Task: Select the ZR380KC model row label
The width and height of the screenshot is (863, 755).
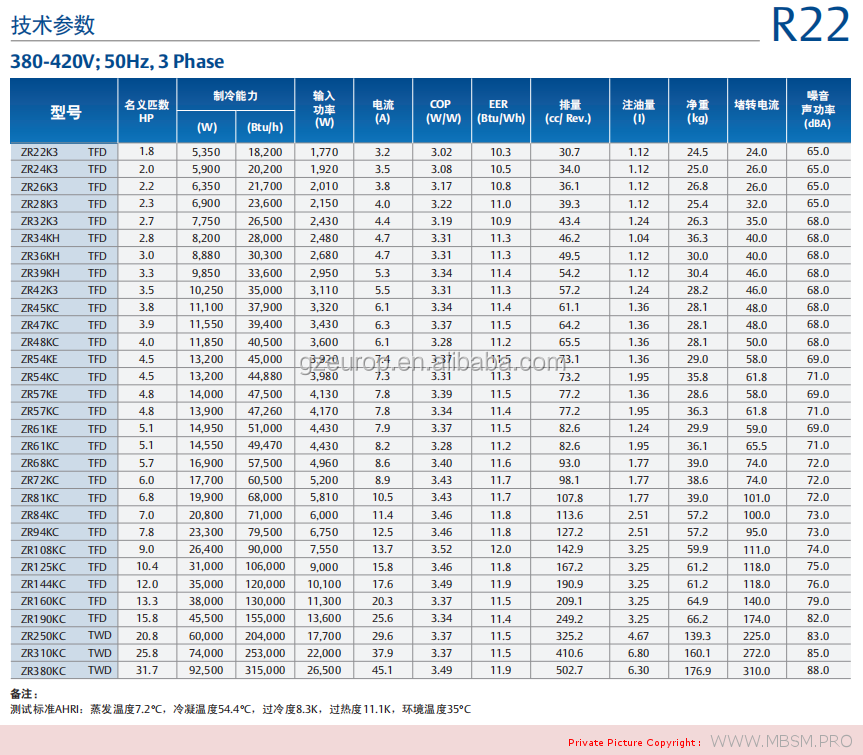Action: point(43,671)
